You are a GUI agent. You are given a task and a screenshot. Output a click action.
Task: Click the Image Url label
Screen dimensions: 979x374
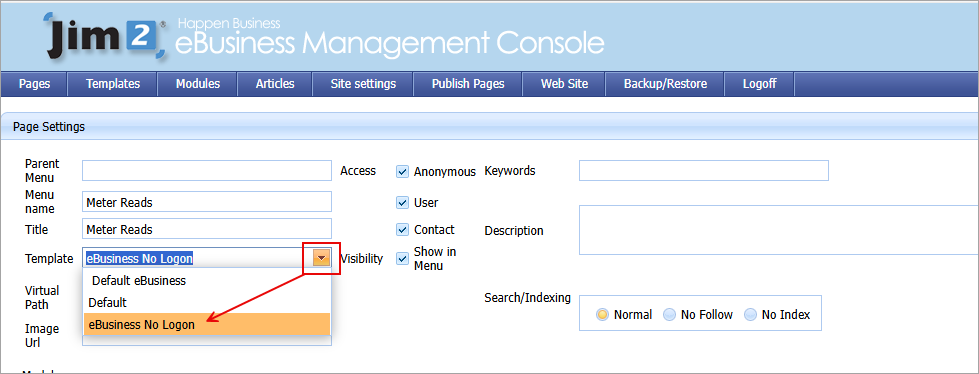[42, 335]
